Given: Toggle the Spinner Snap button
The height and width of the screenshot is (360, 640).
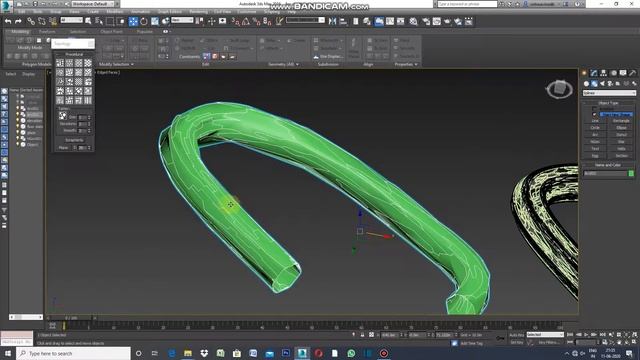Looking at the screenshot, I should click(x=267, y=21).
